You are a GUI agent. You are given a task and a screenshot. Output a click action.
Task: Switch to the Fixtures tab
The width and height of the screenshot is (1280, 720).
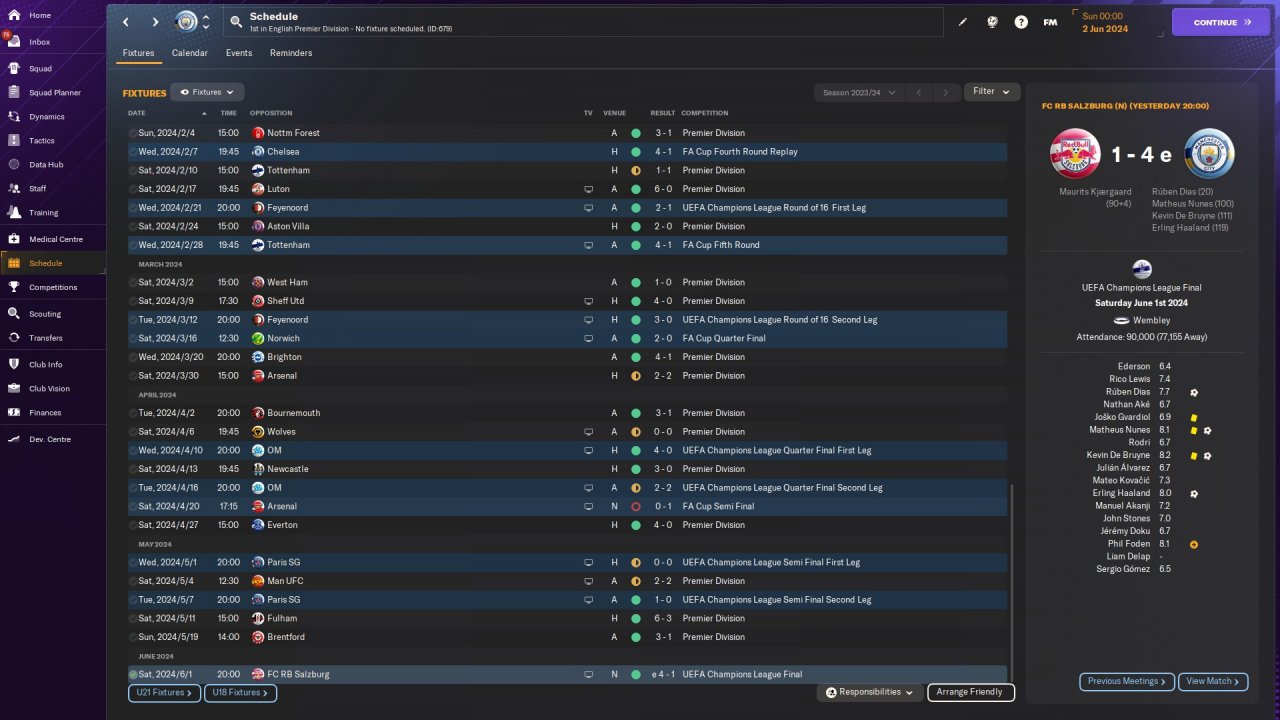(x=139, y=53)
